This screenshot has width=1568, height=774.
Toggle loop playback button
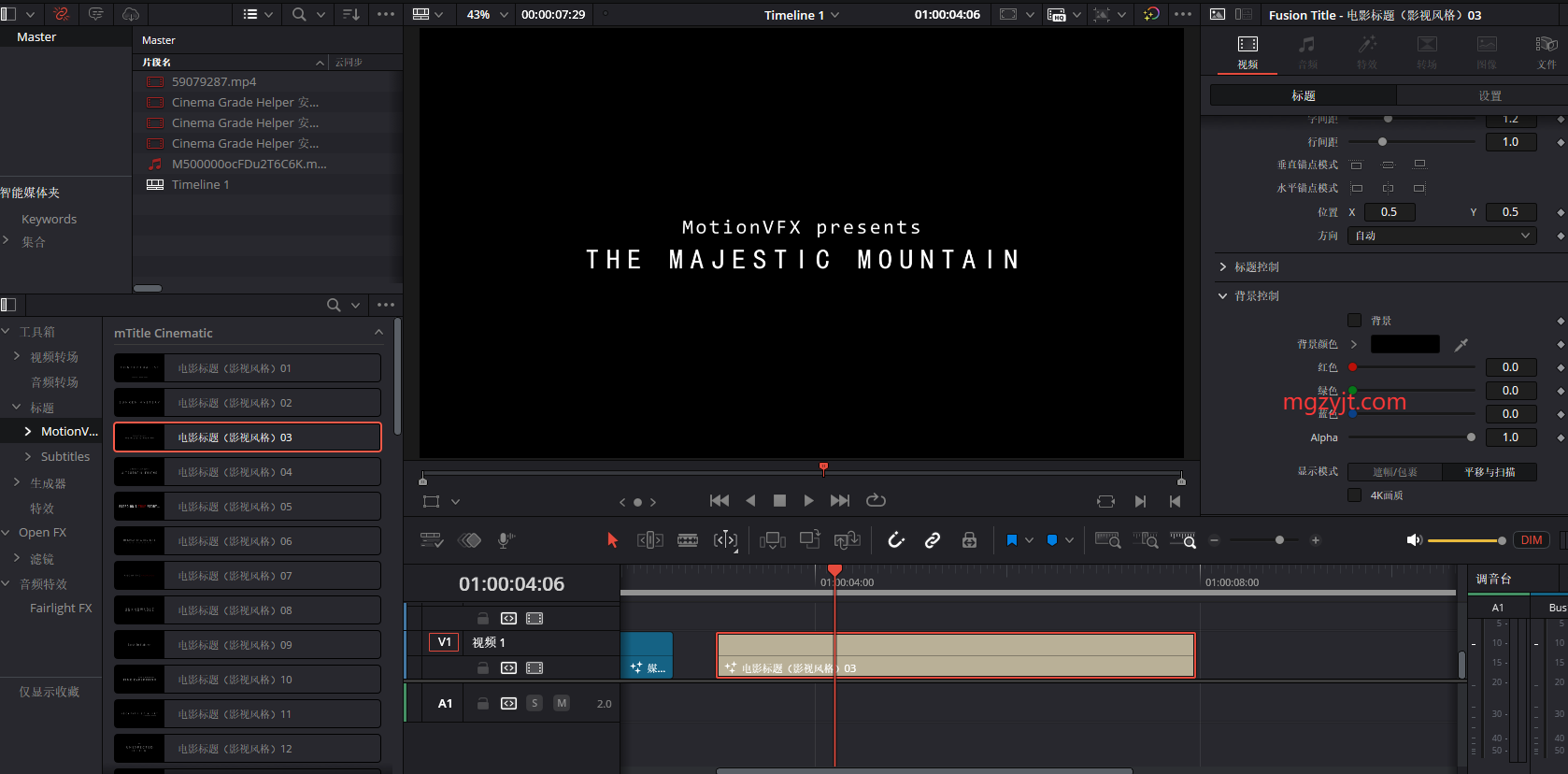click(x=876, y=500)
